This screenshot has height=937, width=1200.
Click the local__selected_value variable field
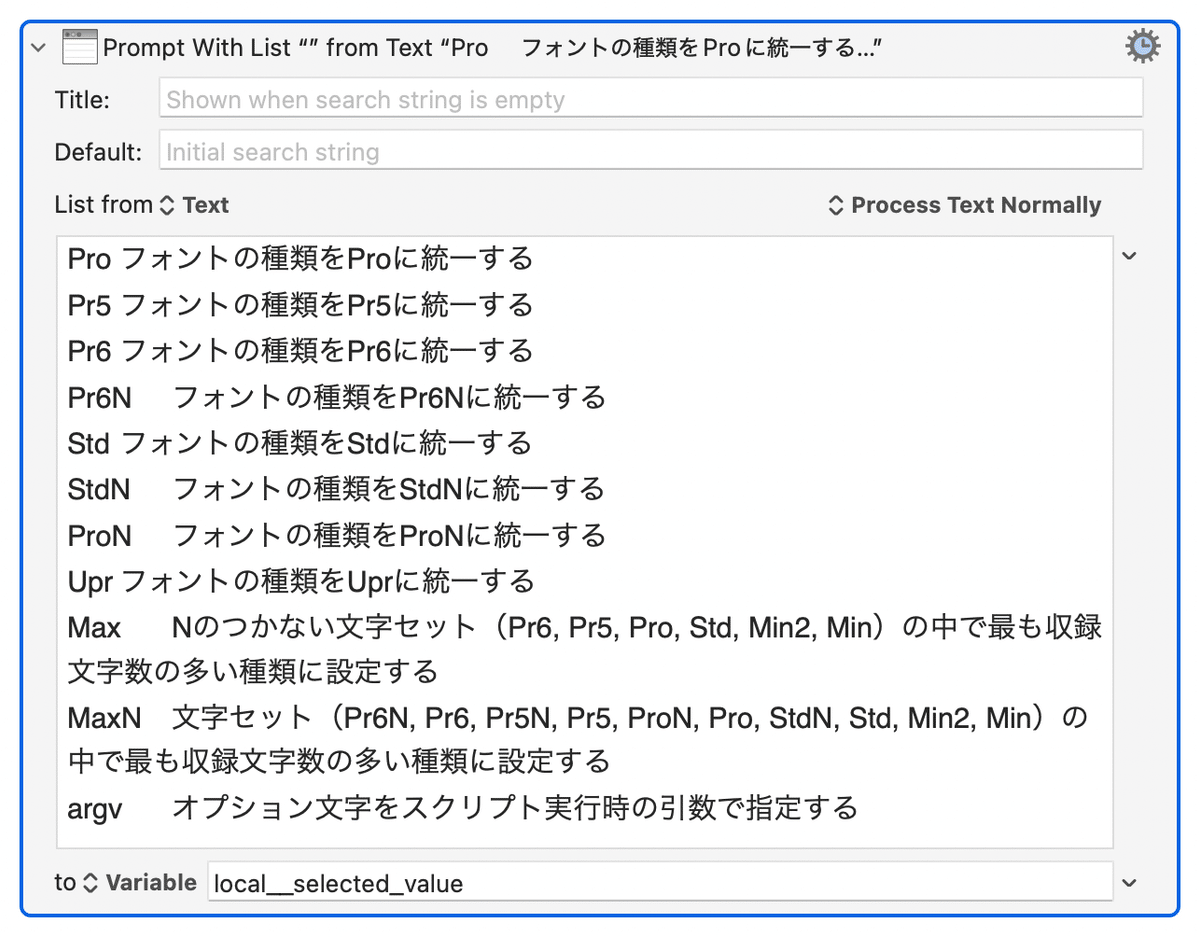(660, 882)
